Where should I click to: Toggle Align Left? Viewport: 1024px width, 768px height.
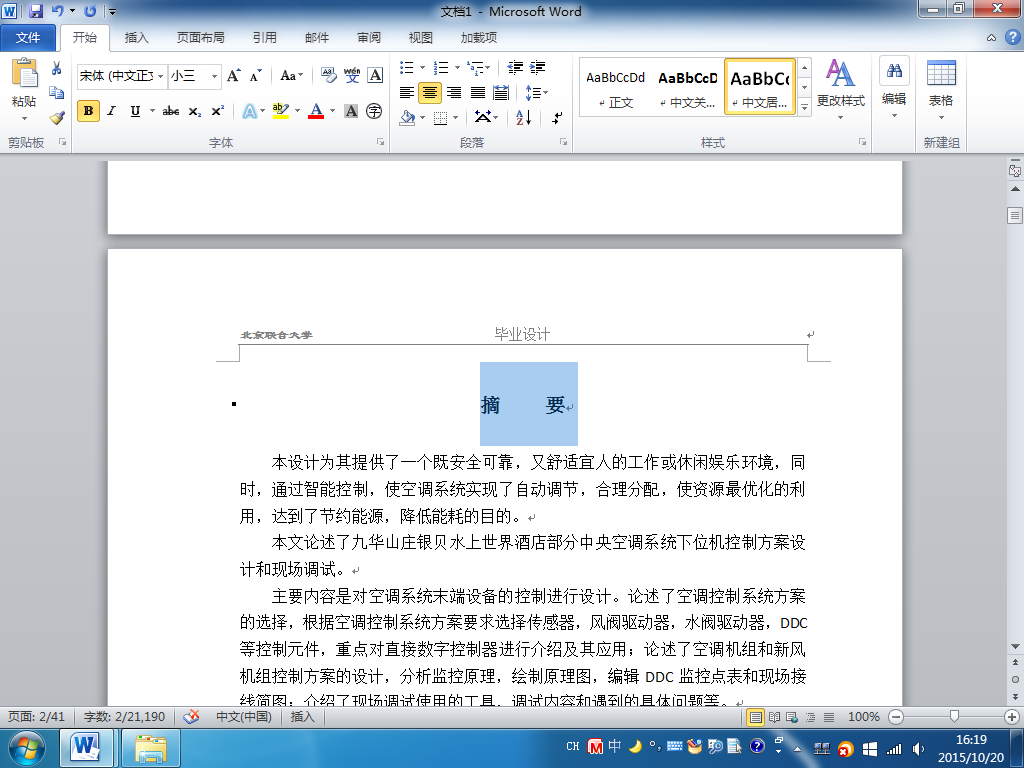pos(407,93)
